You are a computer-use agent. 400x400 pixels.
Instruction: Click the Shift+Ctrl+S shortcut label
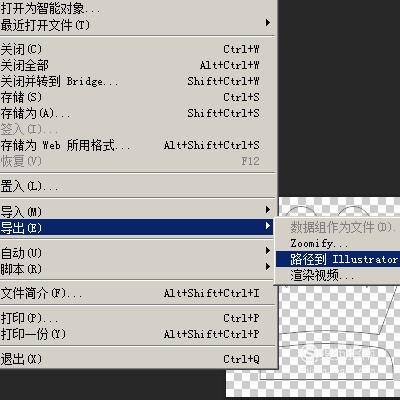(x=223, y=113)
